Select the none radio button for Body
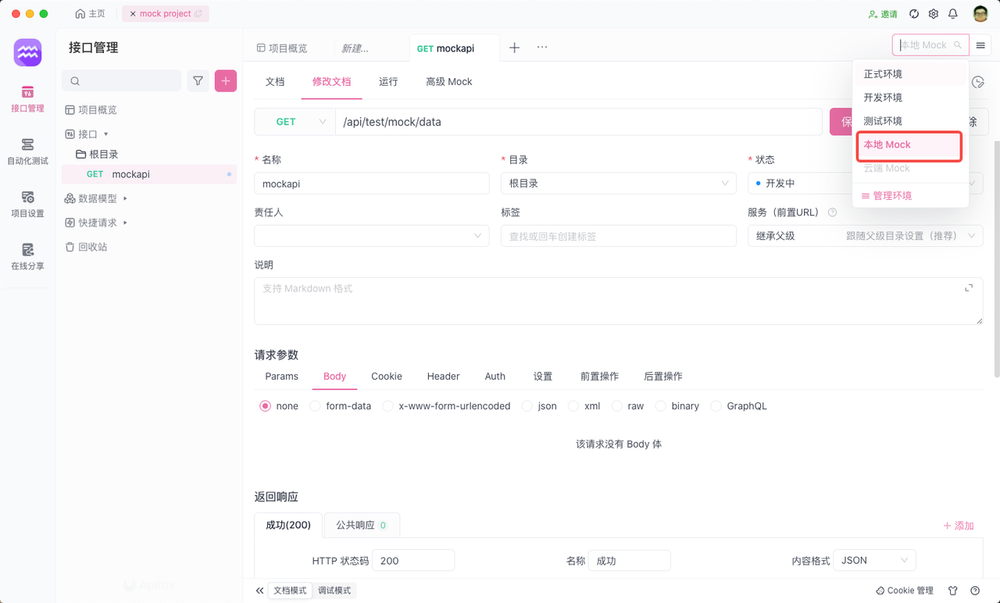Image resolution: width=1000 pixels, height=603 pixels. 263,406
